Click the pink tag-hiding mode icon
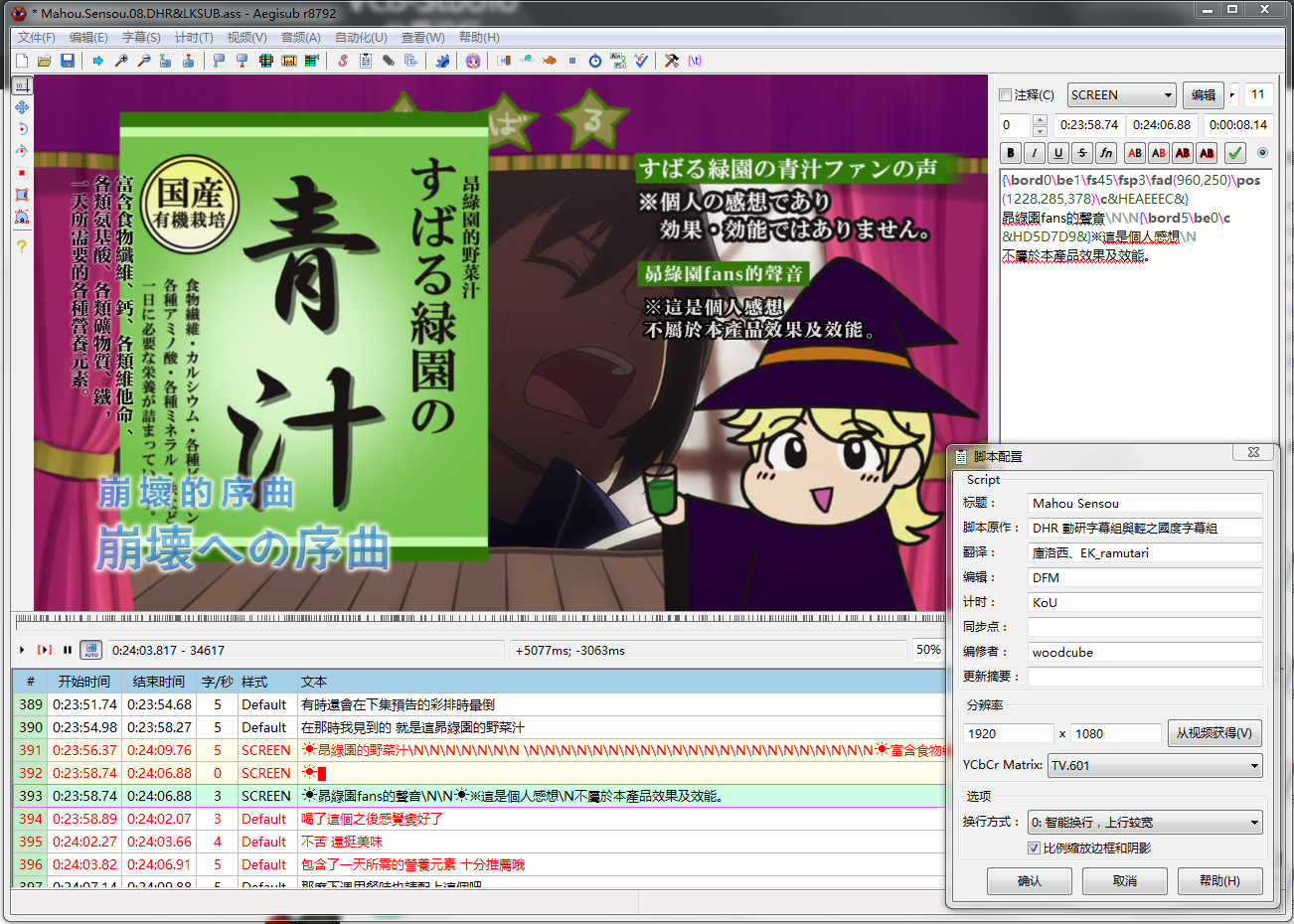Screen dimensions: 1294x924 click(694, 61)
